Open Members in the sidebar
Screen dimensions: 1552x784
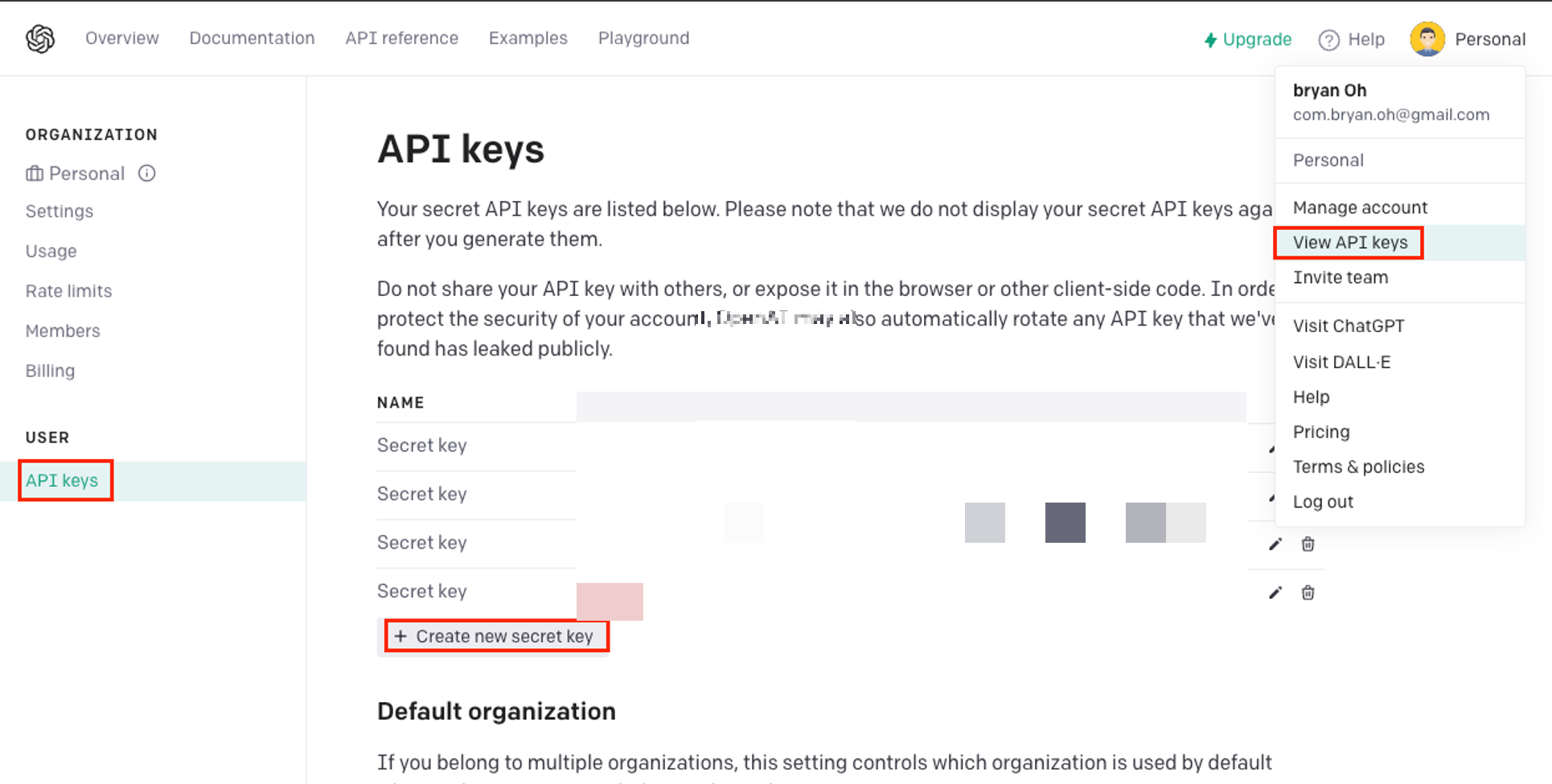coord(63,330)
